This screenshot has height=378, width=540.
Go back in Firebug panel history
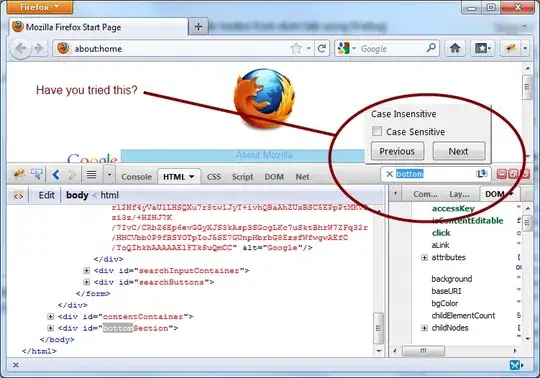coord(56,175)
